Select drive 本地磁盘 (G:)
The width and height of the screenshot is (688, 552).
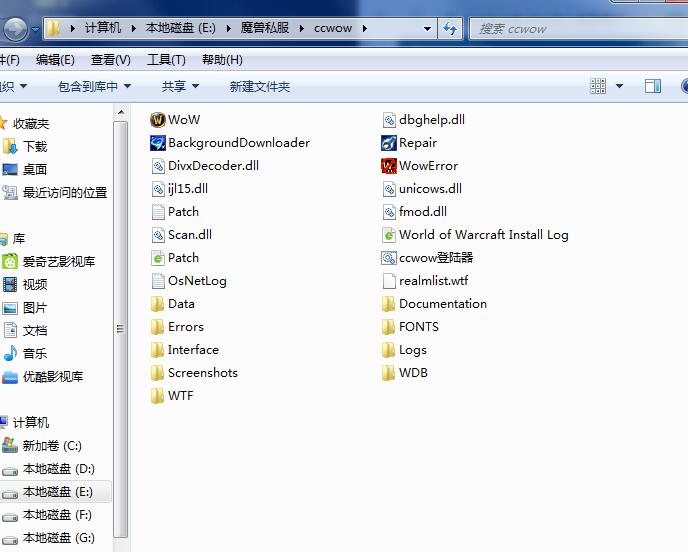pos(58,538)
